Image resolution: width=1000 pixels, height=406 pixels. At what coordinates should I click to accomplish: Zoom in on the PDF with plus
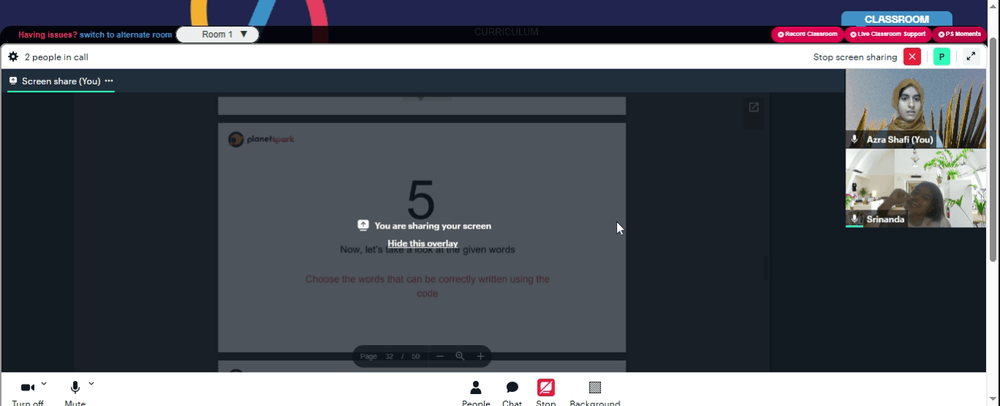[x=480, y=356]
